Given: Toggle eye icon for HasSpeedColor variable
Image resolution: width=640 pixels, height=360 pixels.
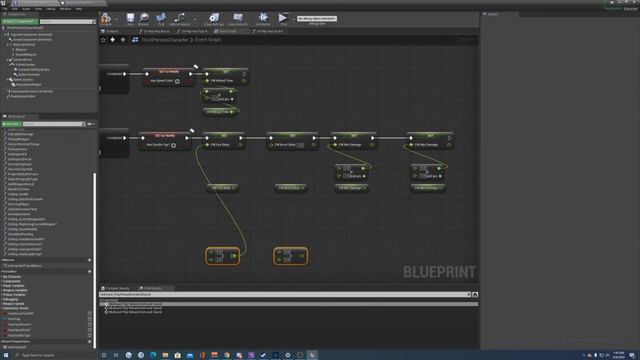Looking at the screenshot, I should [89, 330].
